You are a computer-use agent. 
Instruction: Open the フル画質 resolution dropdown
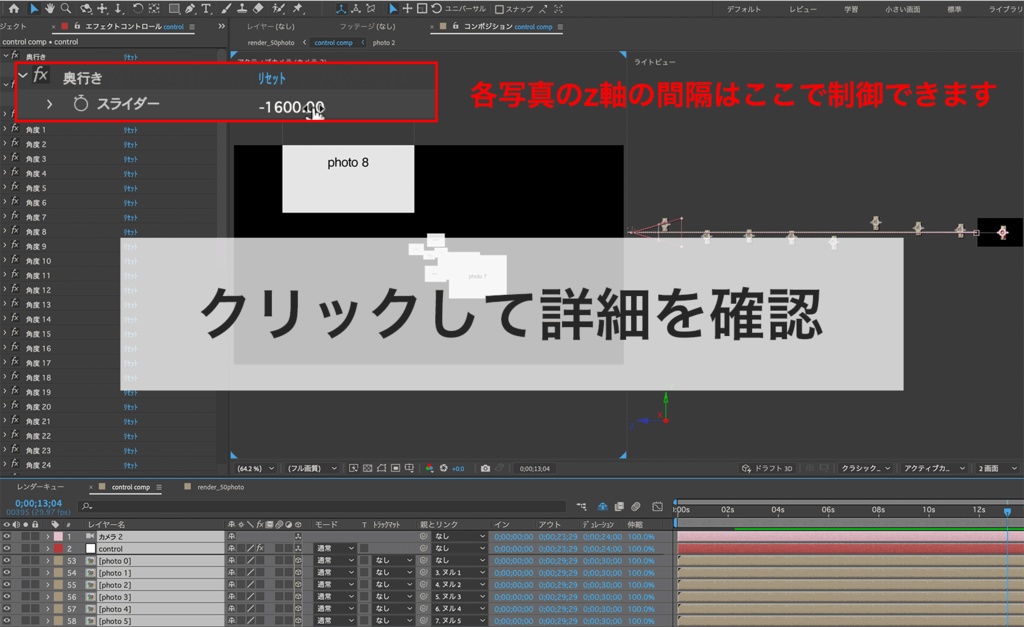click(x=307, y=467)
